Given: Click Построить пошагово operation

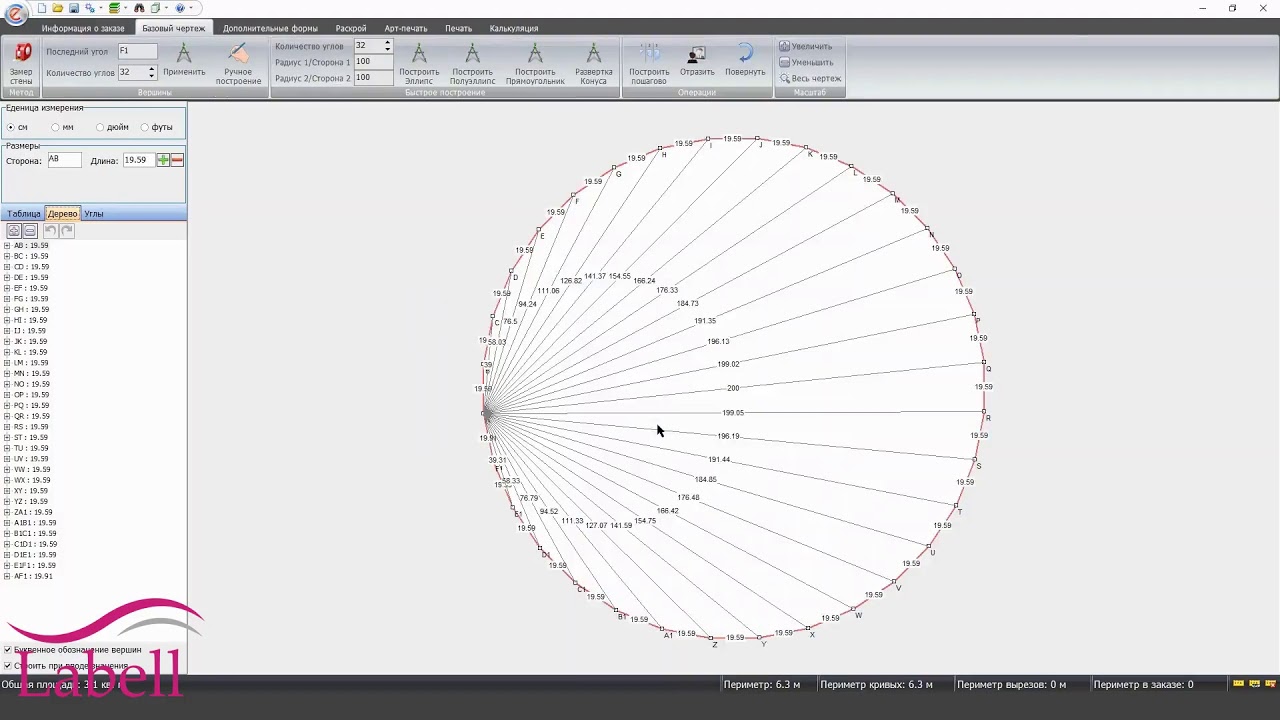Looking at the screenshot, I should tap(649, 63).
